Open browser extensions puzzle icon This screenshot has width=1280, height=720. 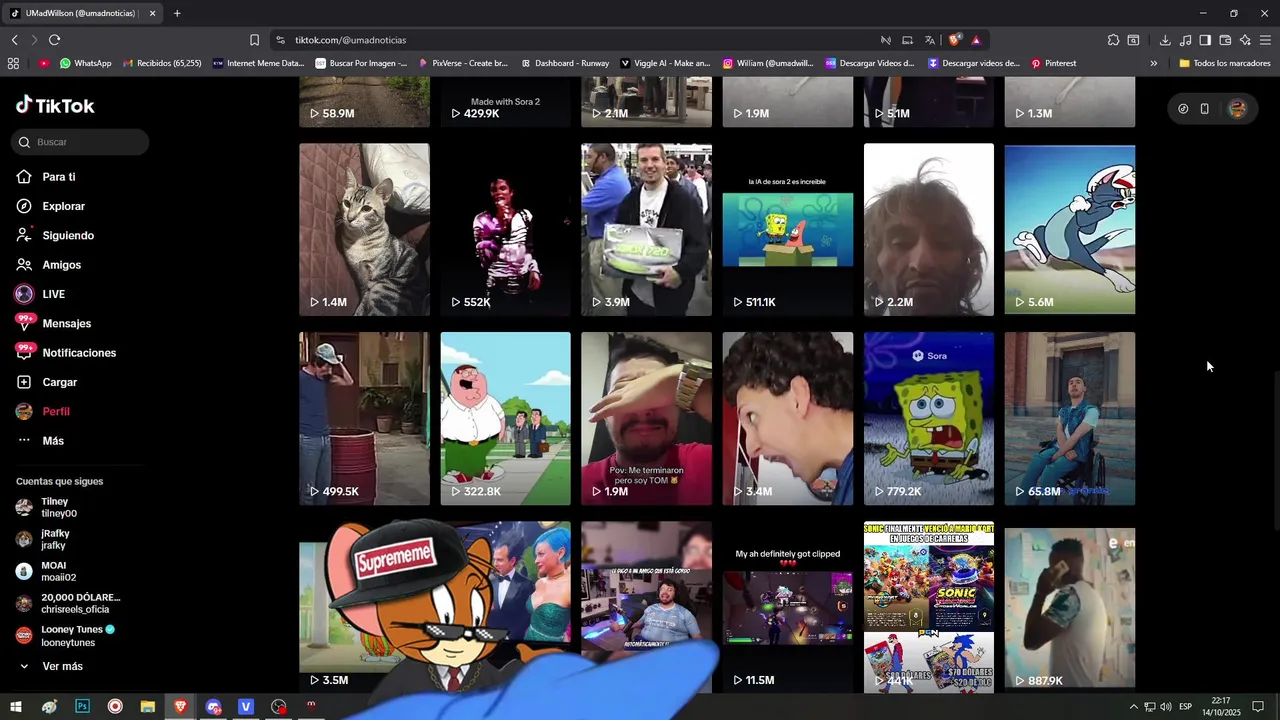click(x=1113, y=40)
